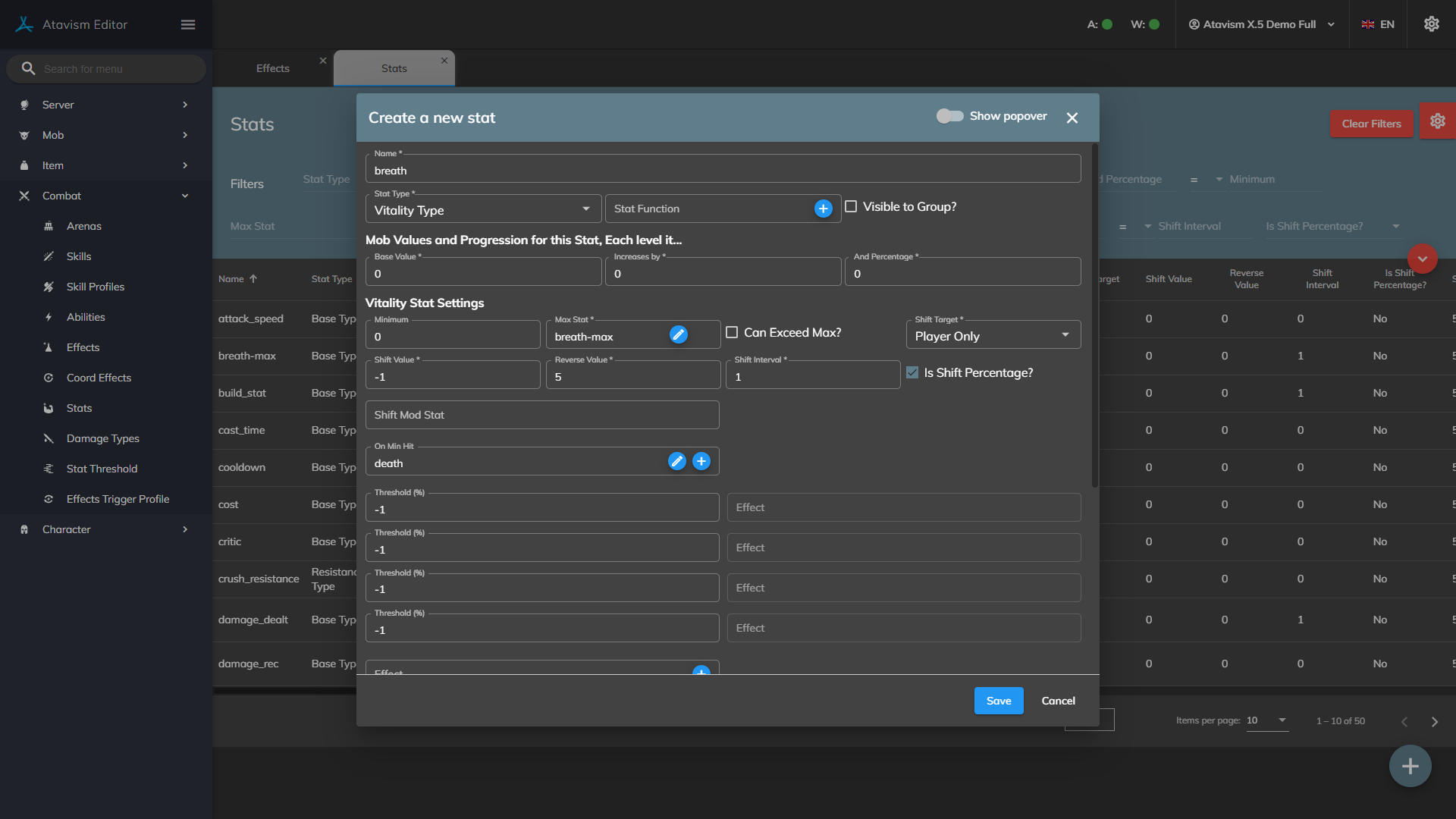
Task: Uncheck Is Shift Percentage checkbox
Action: [x=912, y=372]
